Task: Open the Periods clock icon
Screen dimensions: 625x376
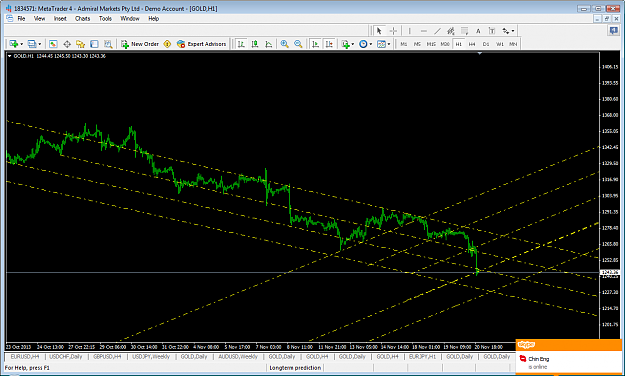Action: point(363,44)
